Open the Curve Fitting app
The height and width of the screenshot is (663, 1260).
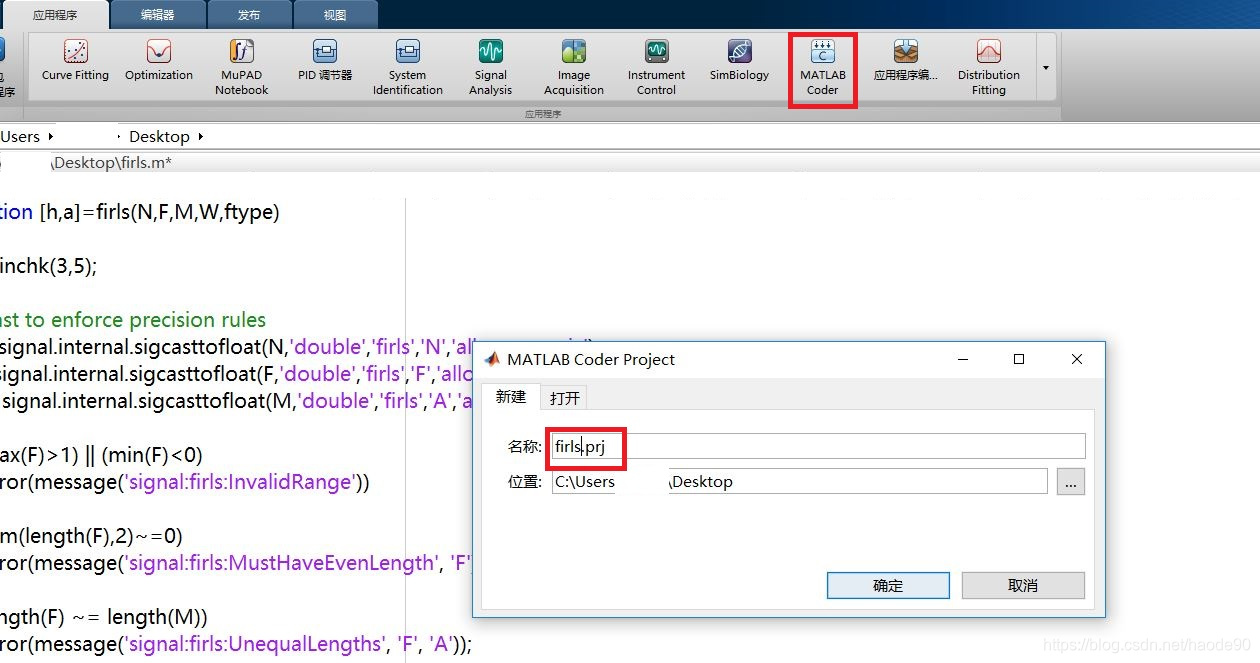point(75,61)
